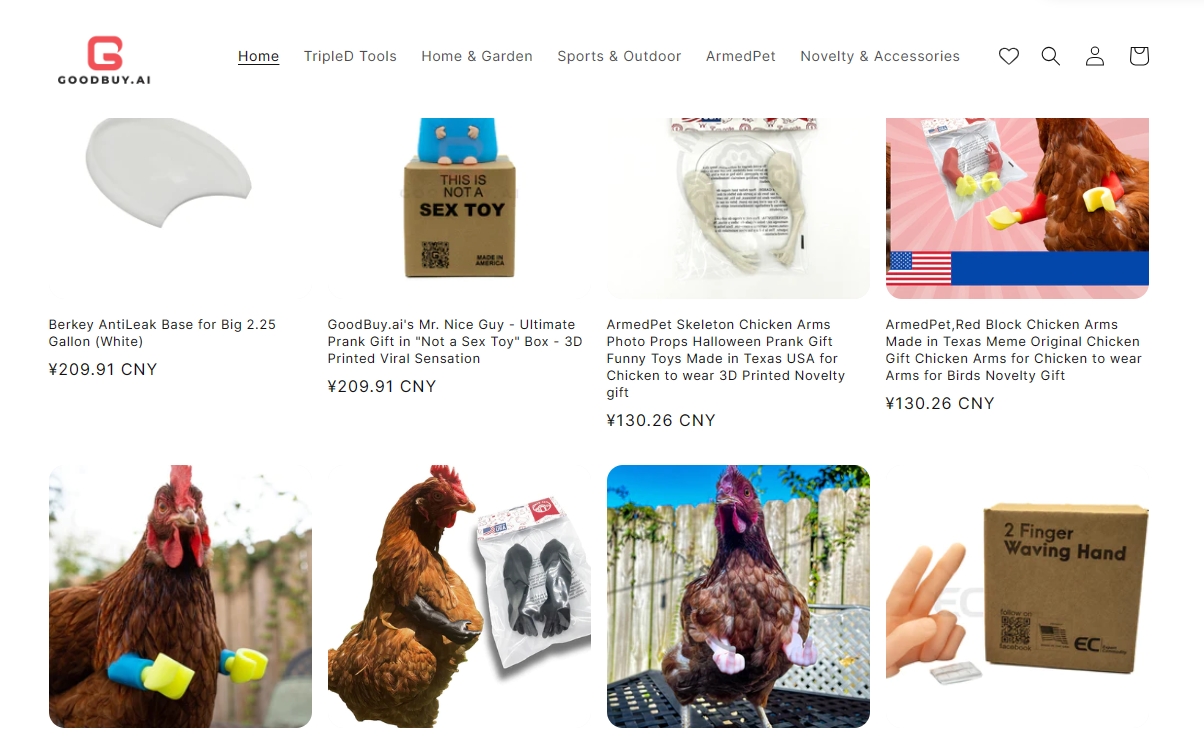Open Red Block Chicken Arms link
The image size is (1204, 743).
(x=1013, y=350)
